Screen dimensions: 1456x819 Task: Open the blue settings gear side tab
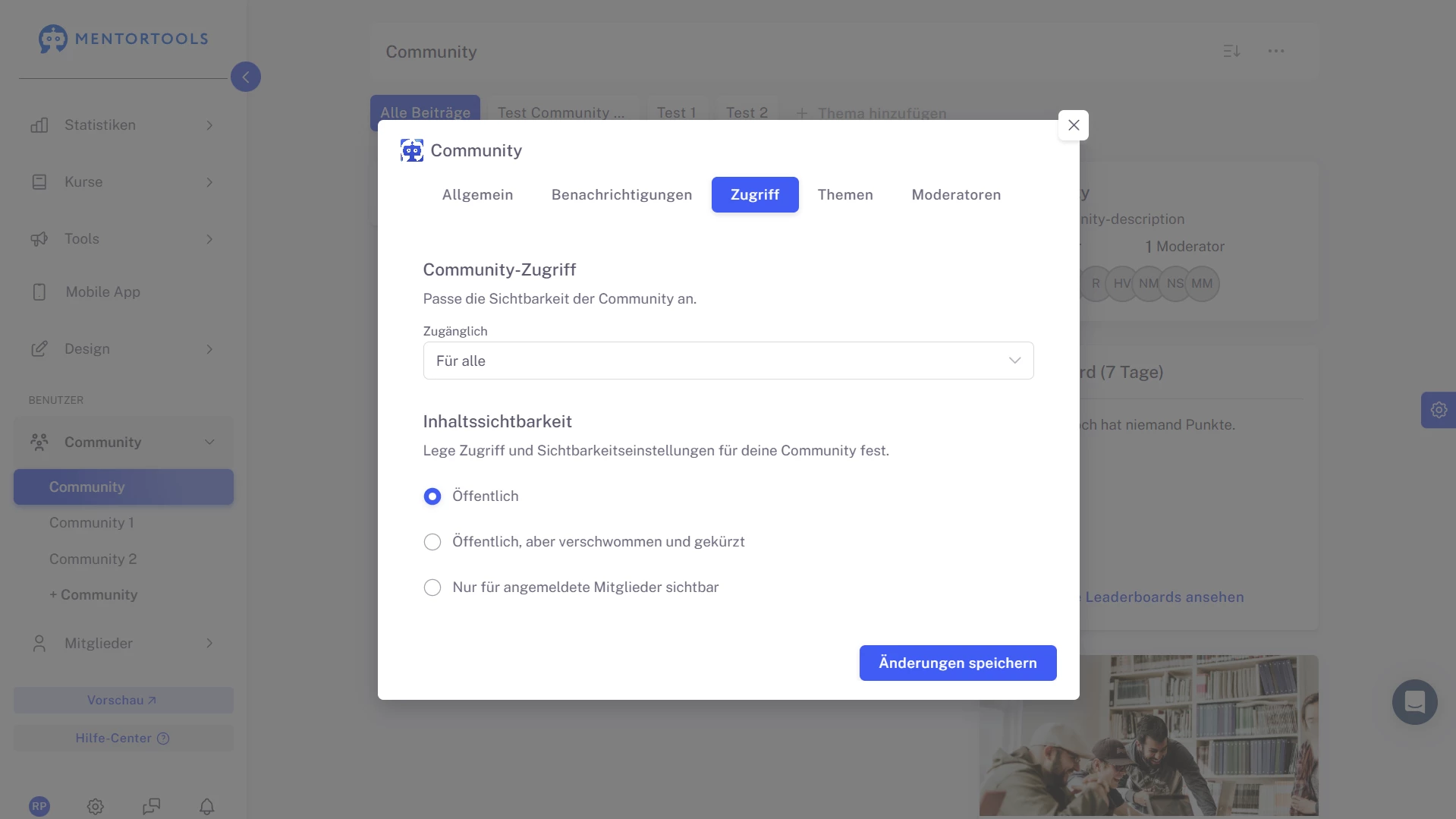pyautogui.click(x=1438, y=410)
